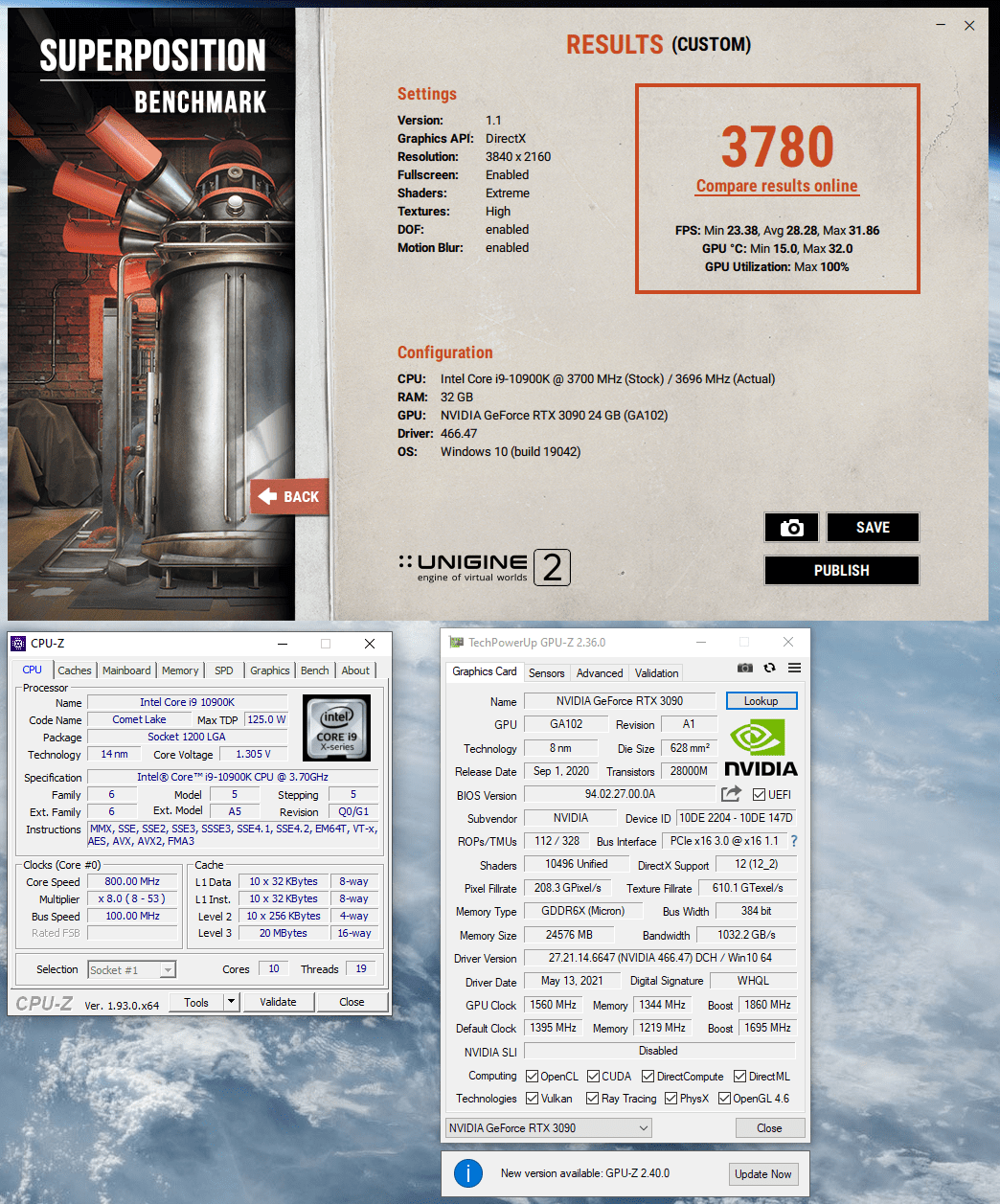Screen dimensions: 1000x1204
Task: Click the GPU-Z title bar app icon
Action: [x=456, y=643]
